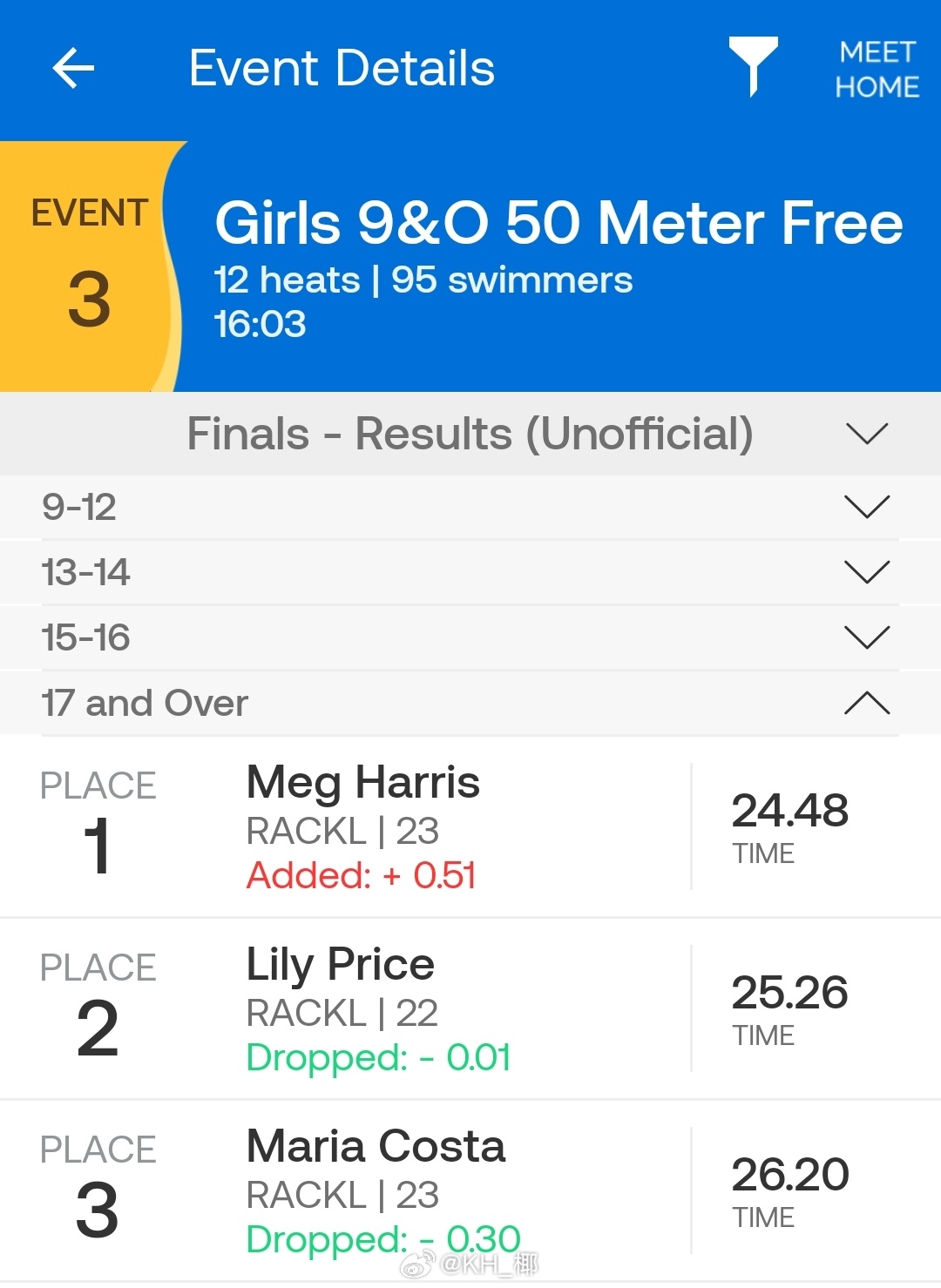Tap the Girls 9&O 50 Meter Free title

pyautogui.click(x=559, y=223)
